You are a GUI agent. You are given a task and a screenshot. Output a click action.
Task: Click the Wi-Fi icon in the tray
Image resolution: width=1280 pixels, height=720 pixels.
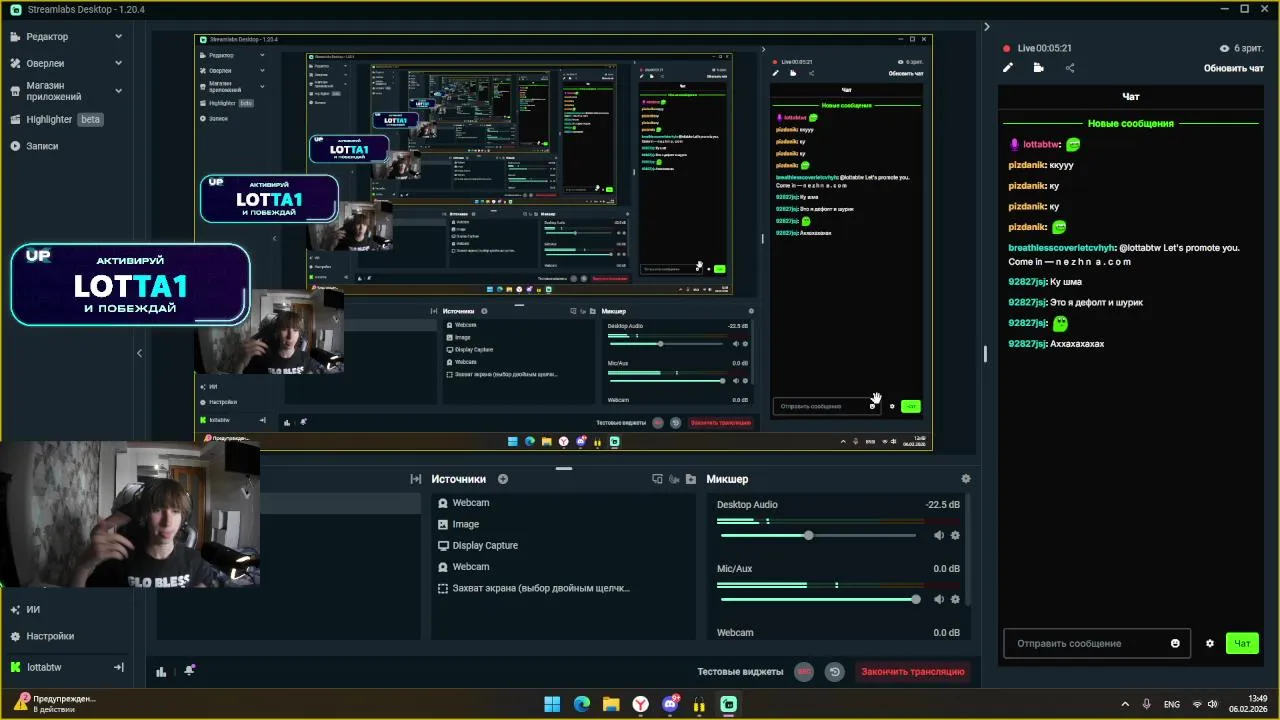[x=1197, y=704]
